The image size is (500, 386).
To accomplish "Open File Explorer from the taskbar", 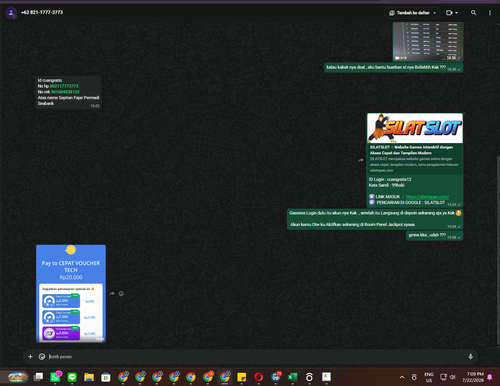I will 89,377.
